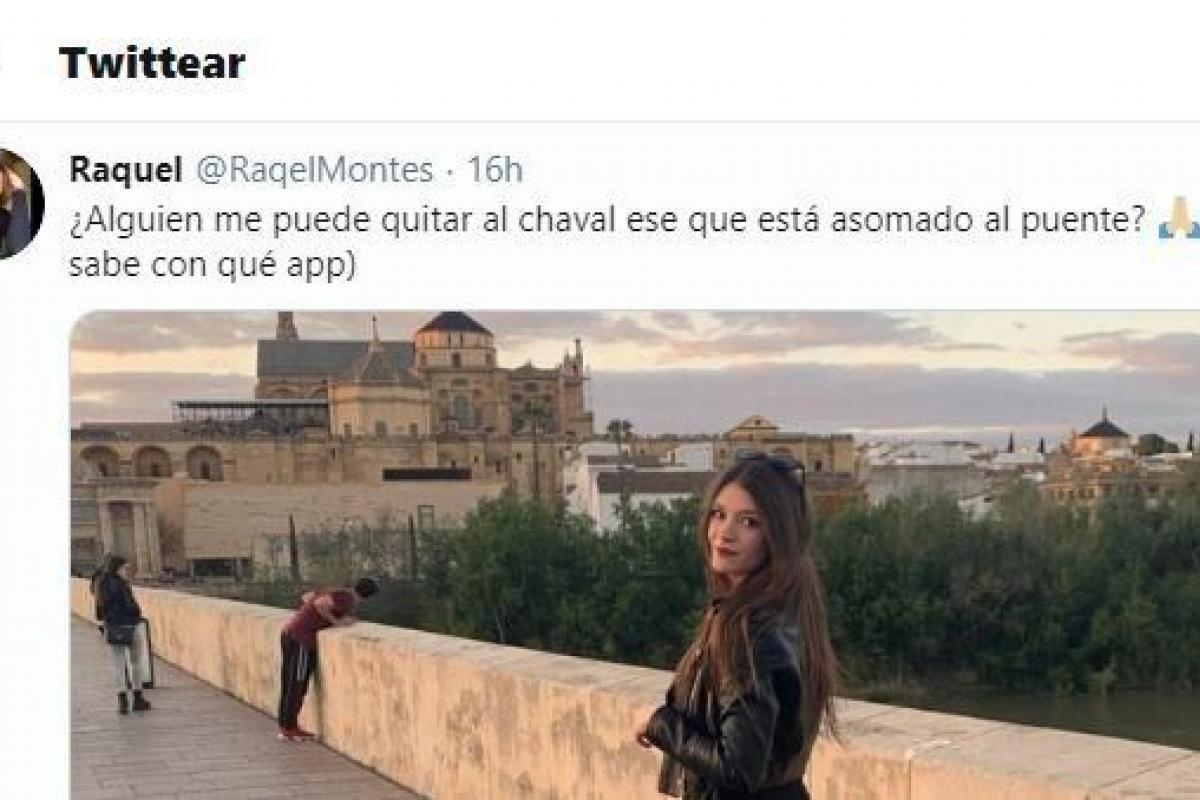Click the 'sabe con qué app)' text line
Image resolution: width=1200 pixels, height=800 pixels.
(212, 267)
